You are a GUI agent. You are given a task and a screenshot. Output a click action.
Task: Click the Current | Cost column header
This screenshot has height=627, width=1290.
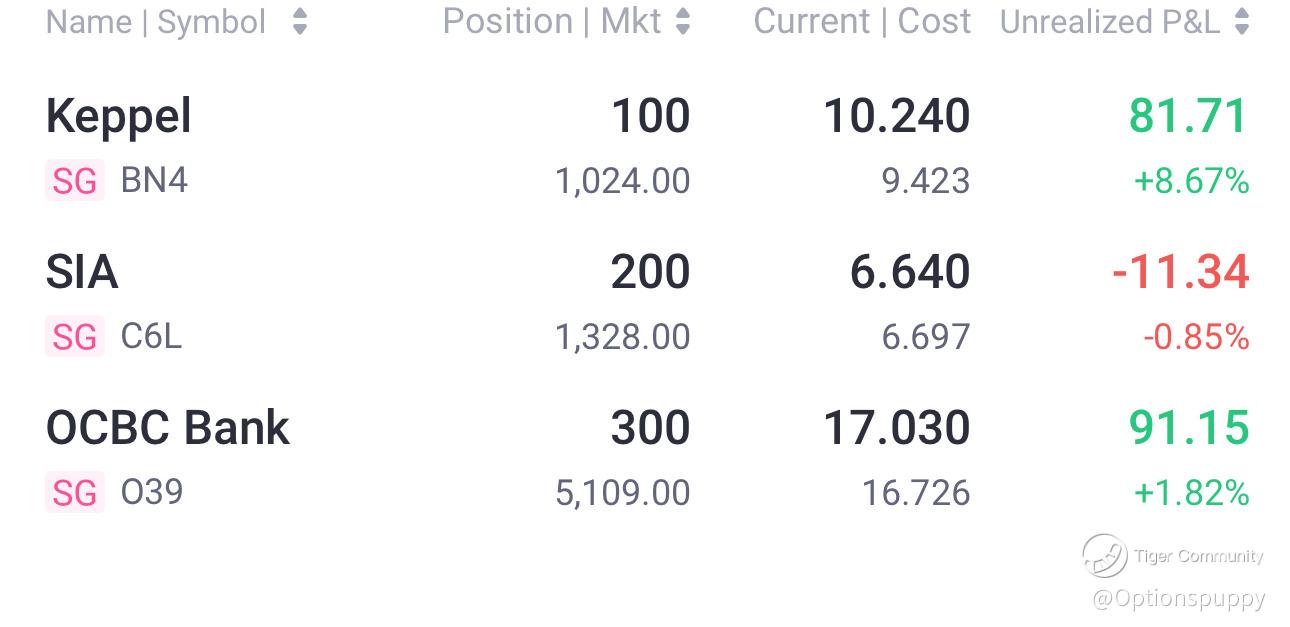pos(862,22)
